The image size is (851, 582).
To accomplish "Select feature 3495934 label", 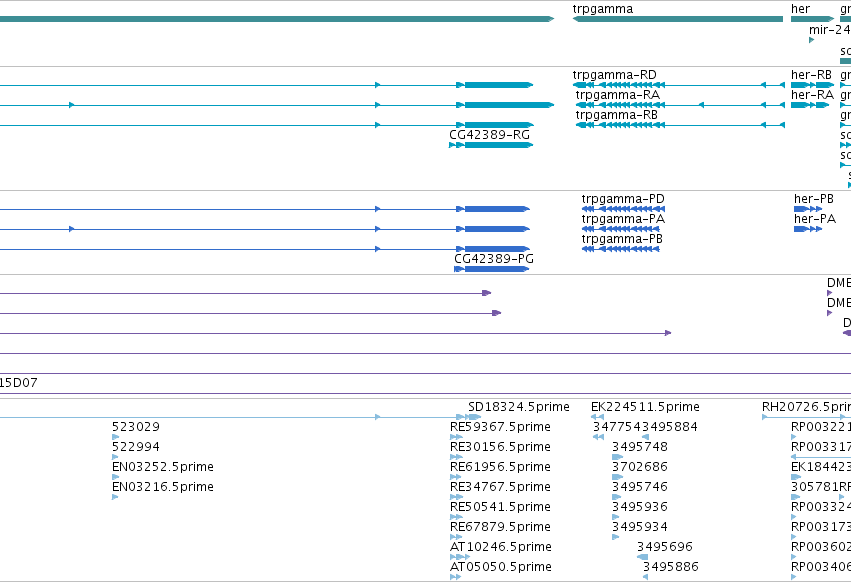I will [639, 527].
